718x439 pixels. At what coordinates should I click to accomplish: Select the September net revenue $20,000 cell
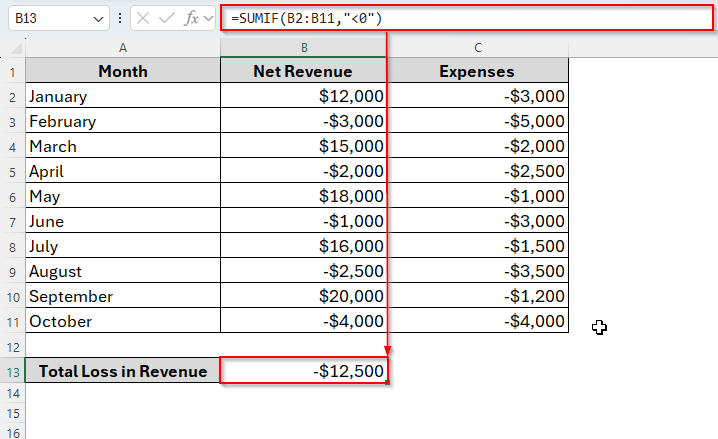[x=304, y=297]
